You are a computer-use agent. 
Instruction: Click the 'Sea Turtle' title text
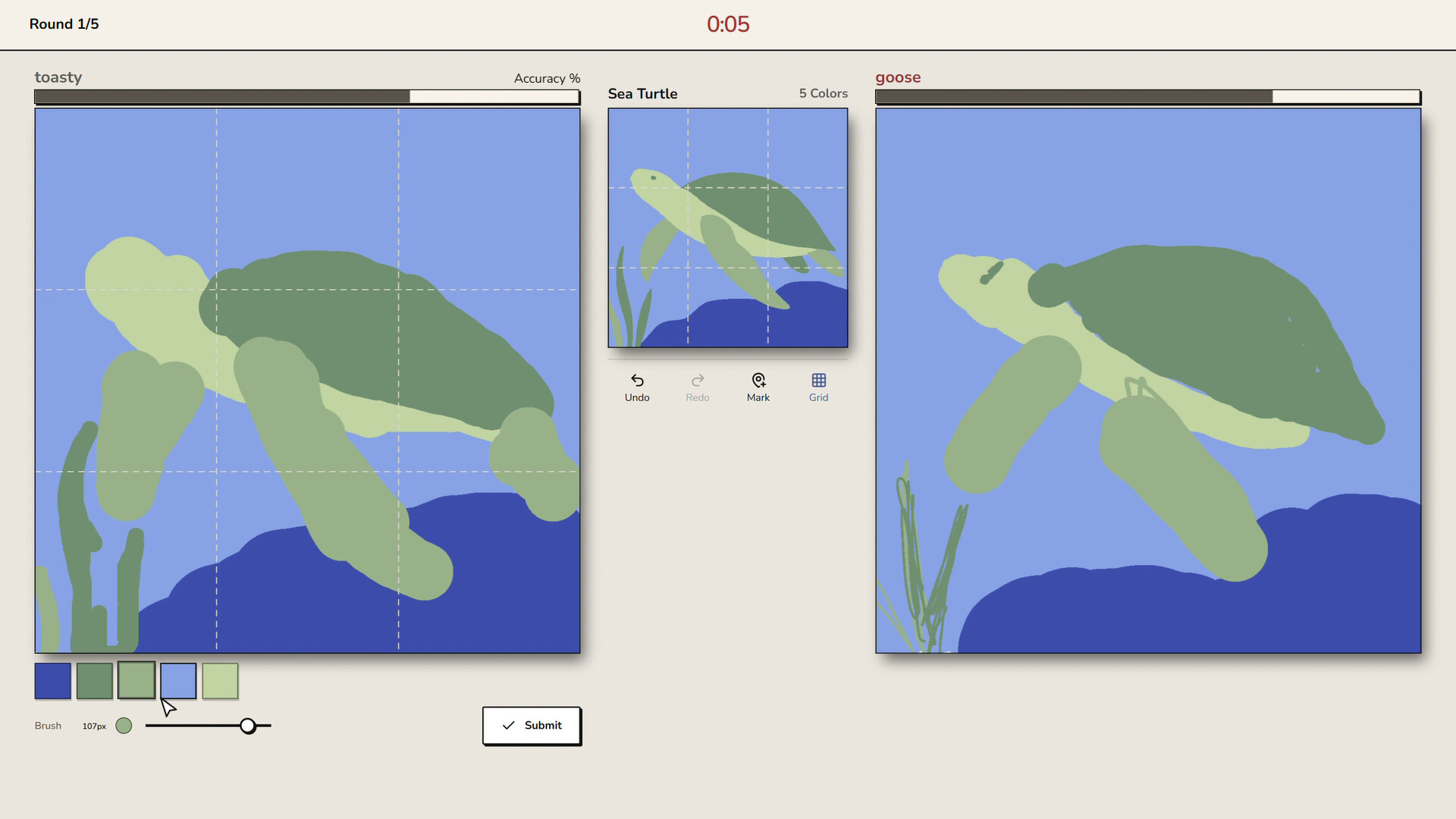coord(643,93)
